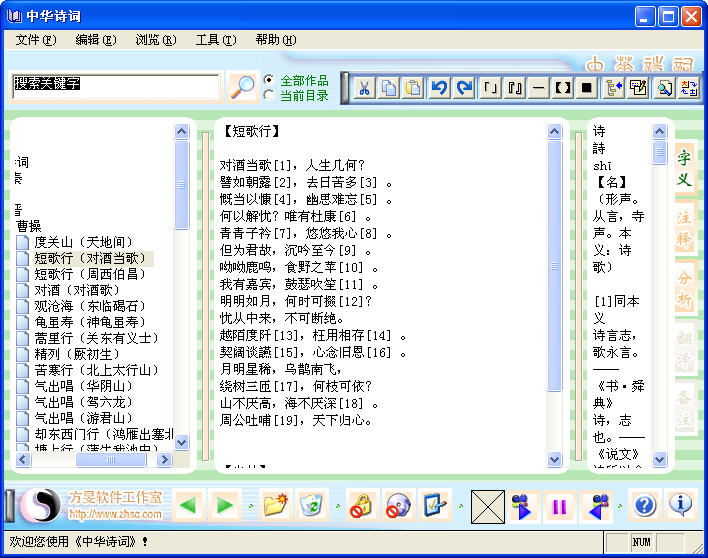Open poem 气出唱（驾六龙）

click(x=84, y=402)
